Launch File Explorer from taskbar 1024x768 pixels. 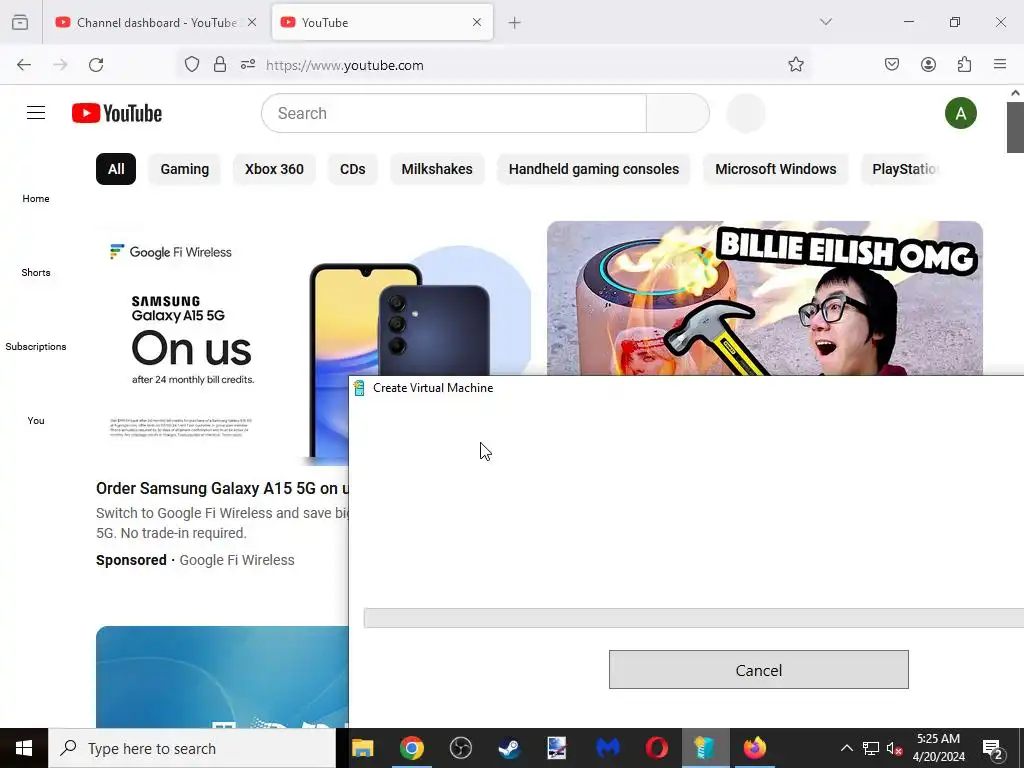pos(362,748)
